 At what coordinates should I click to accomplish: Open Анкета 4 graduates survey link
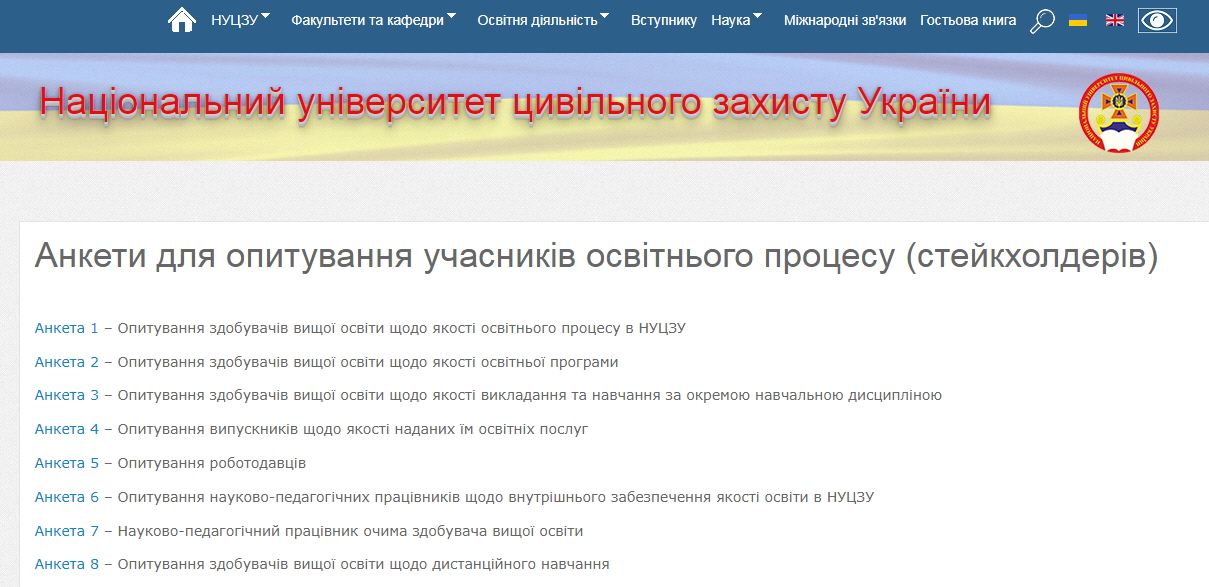point(67,429)
